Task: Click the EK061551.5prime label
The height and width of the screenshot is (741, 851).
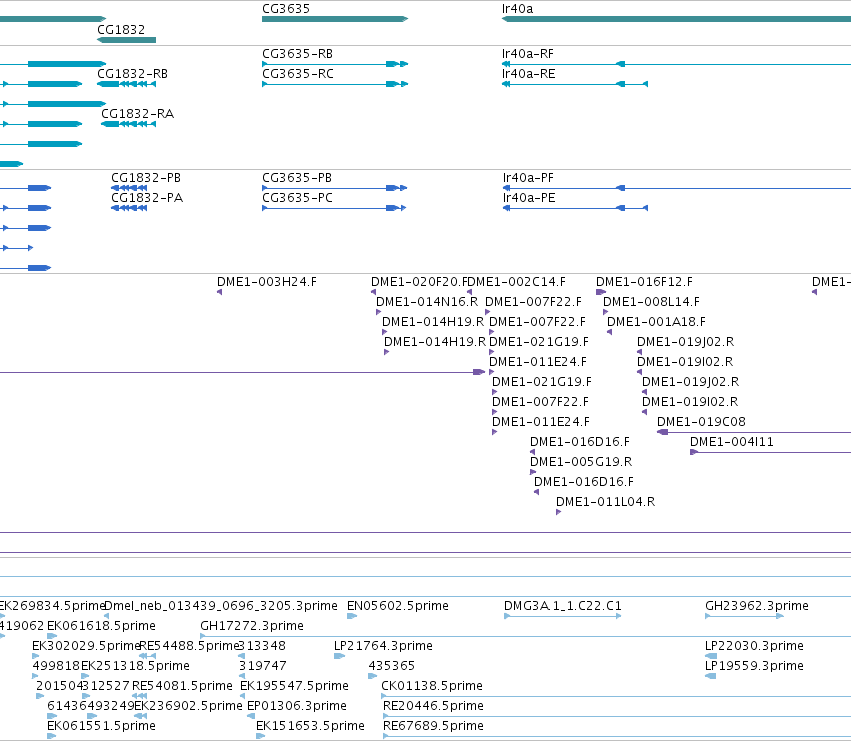Action: 101,726
